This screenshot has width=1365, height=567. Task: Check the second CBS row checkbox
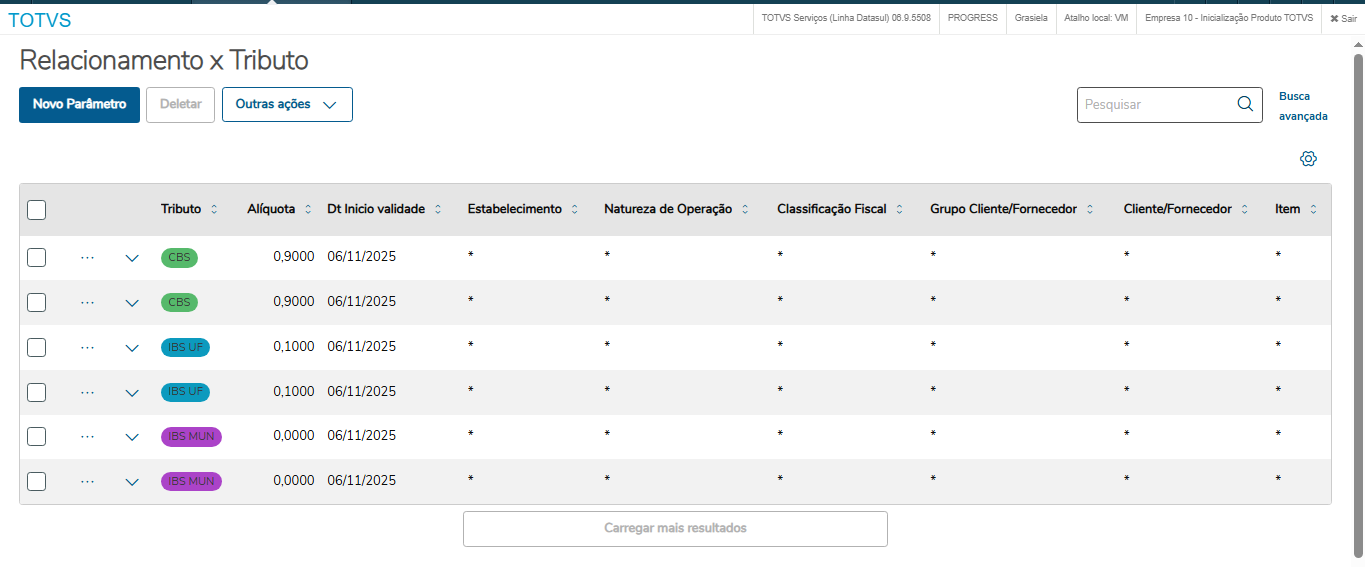coord(36,302)
